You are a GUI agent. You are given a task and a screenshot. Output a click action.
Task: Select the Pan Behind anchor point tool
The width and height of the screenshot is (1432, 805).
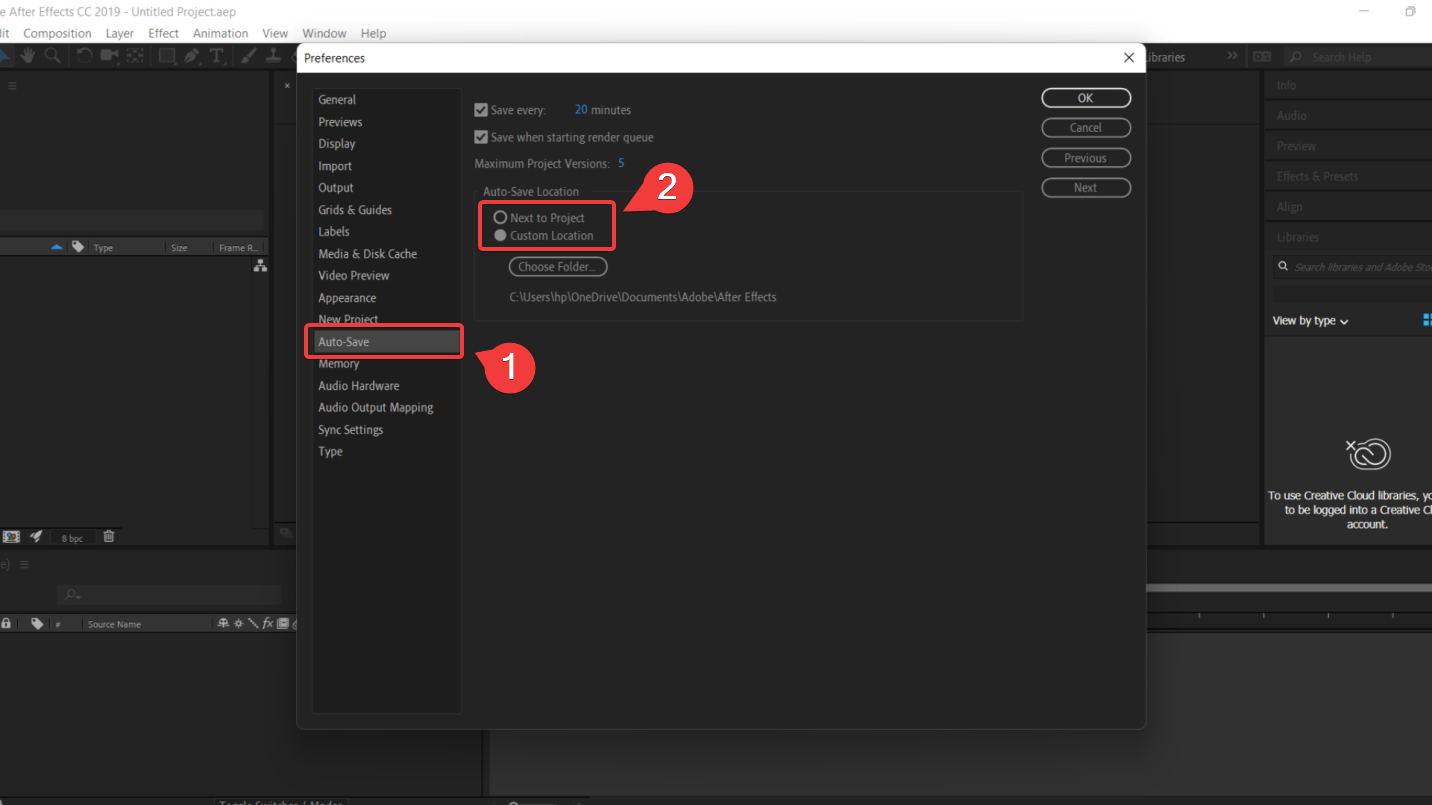(x=135, y=55)
